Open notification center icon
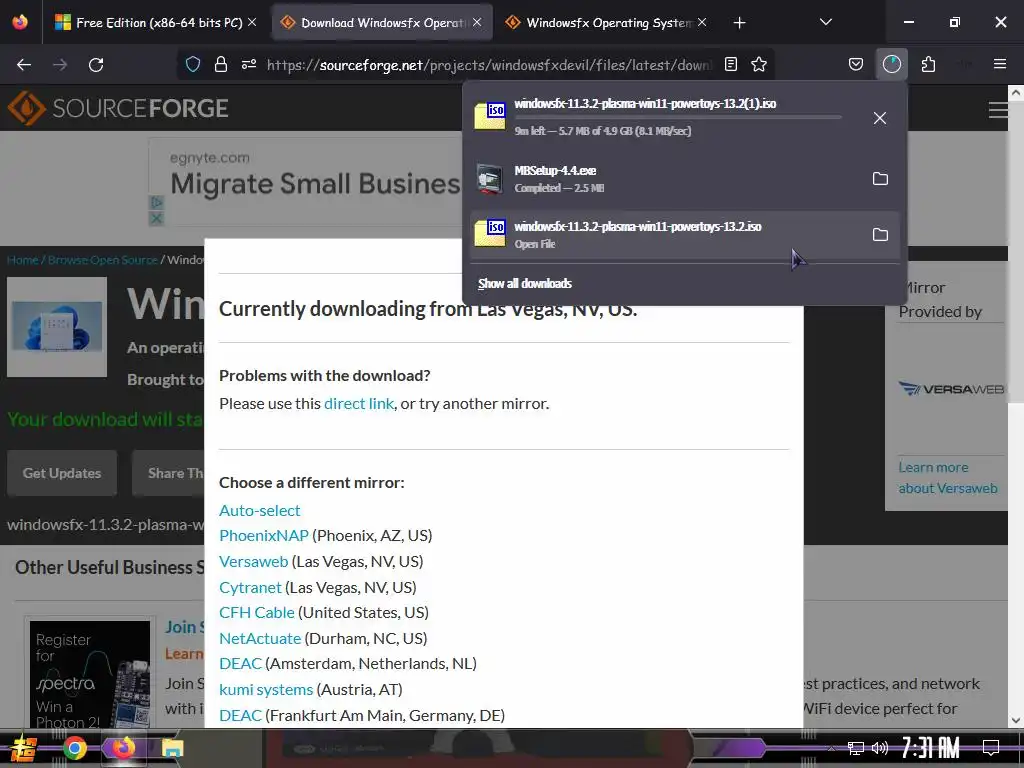This screenshot has width=1024, height=768. tap(991, 748)
